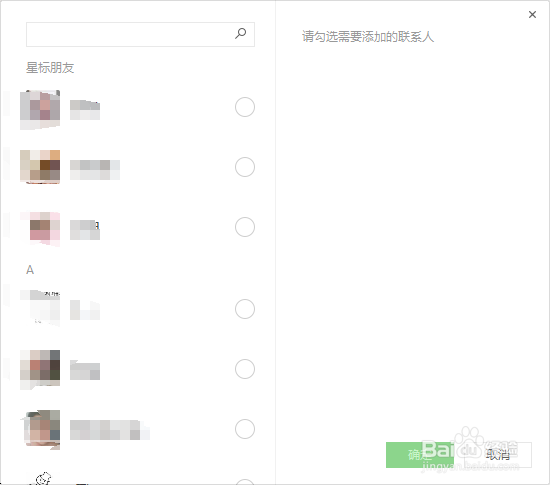Click the search magnifier icon

click(x=241, y=34)
